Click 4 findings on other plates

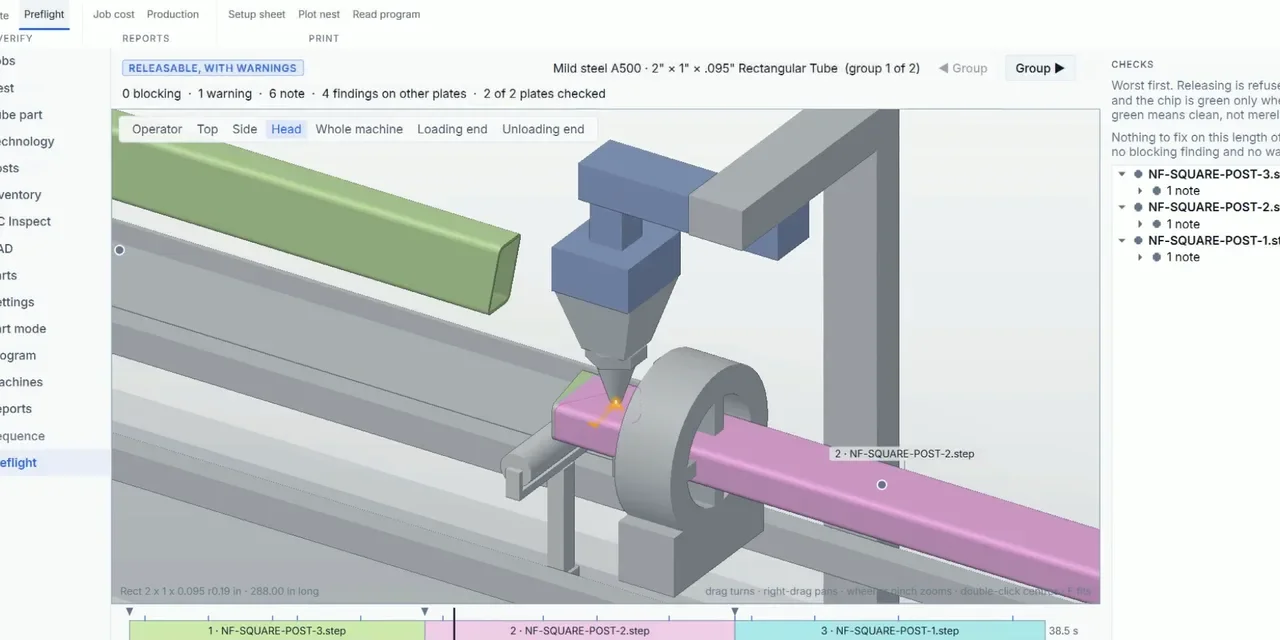pyautogui.click(x=394, y=94)
